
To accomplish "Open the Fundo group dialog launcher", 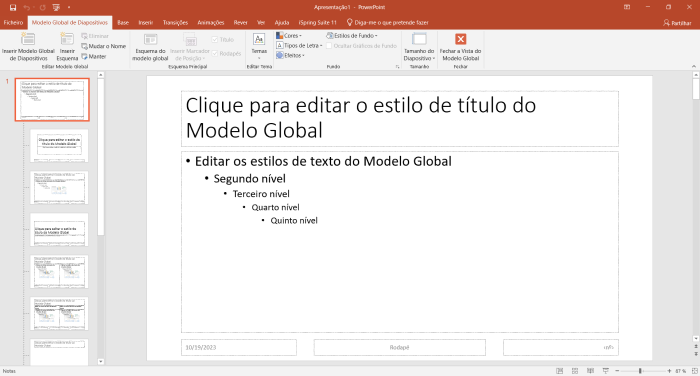I will point(397,67).
